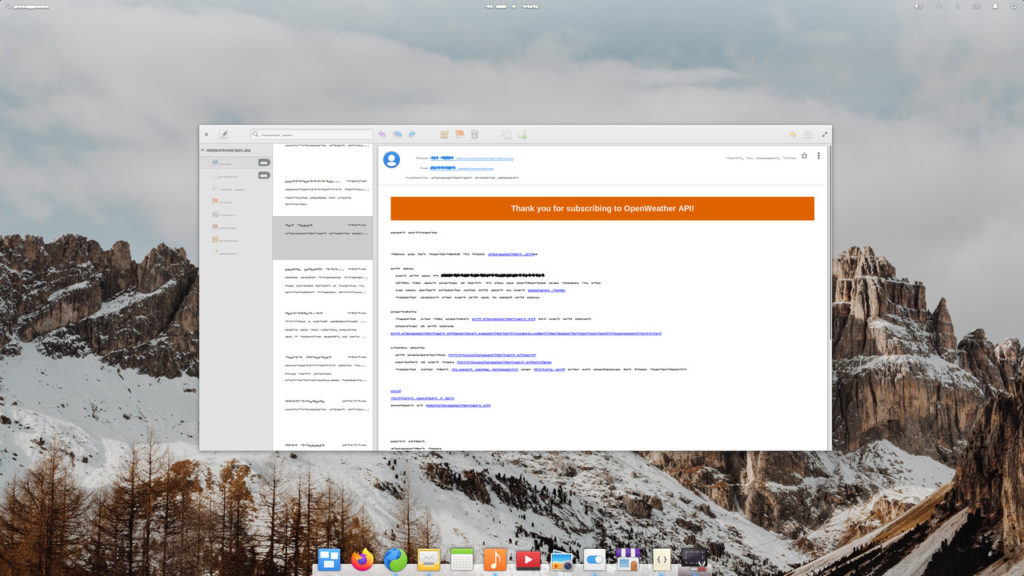Open System Settings toggle icon in dock
The image size is (1024, 576).
(594, 560)
